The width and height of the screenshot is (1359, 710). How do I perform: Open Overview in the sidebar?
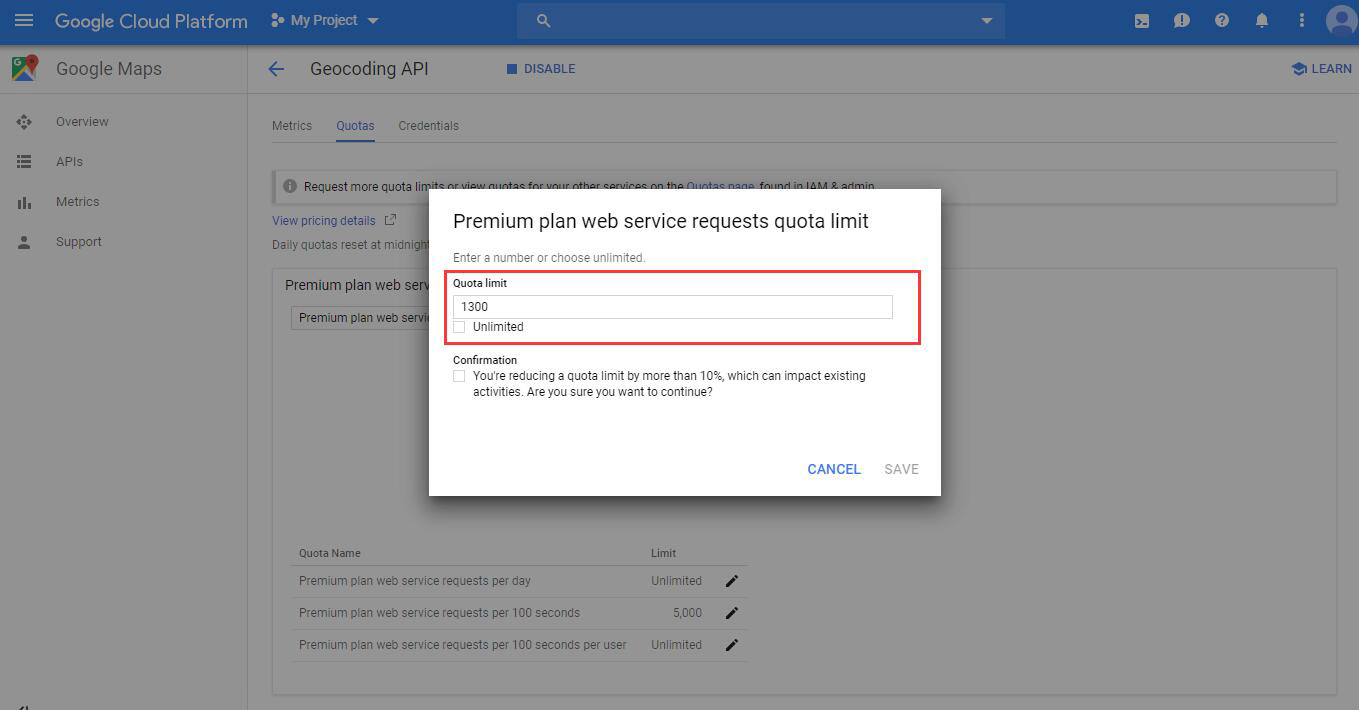(82, 122)
